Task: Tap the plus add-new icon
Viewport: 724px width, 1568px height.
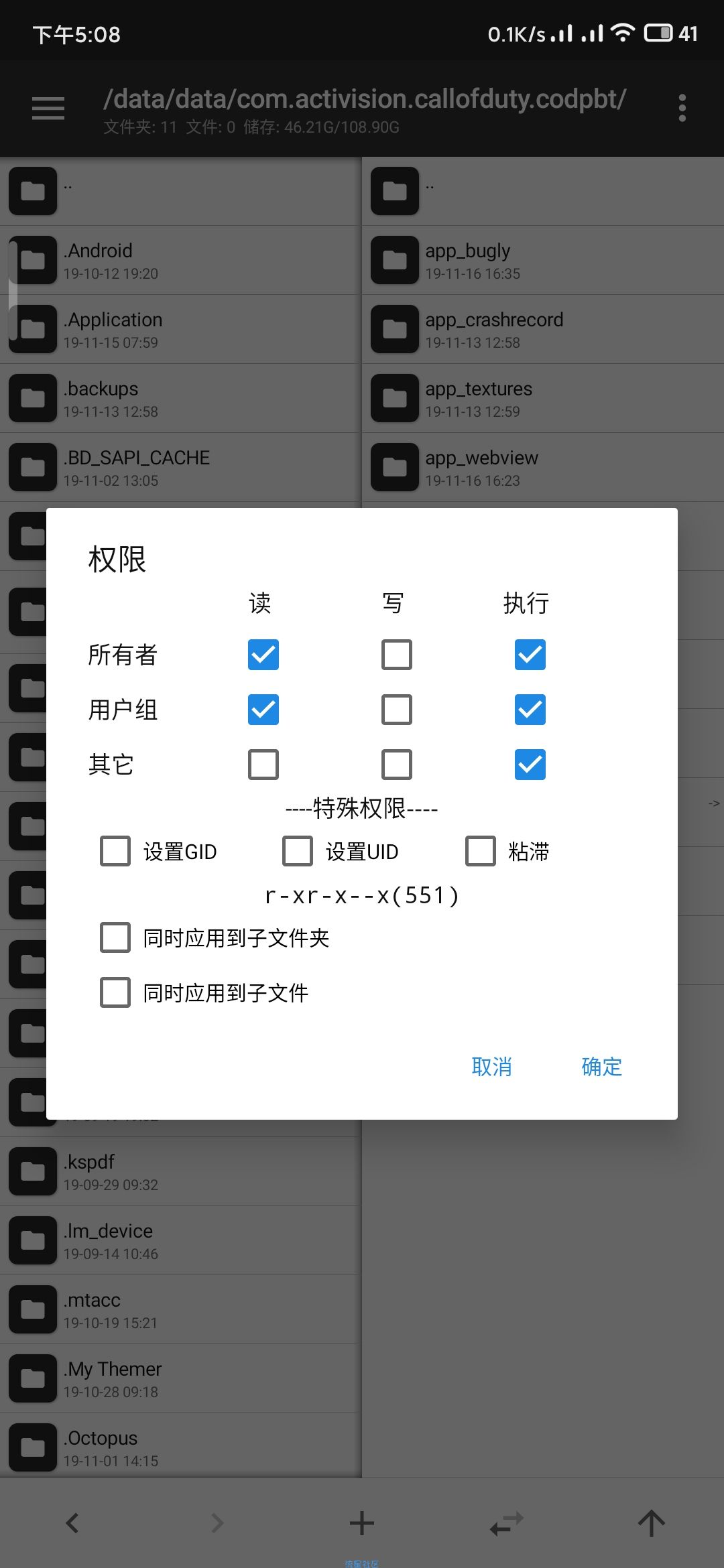Action: pos(362,1523)
